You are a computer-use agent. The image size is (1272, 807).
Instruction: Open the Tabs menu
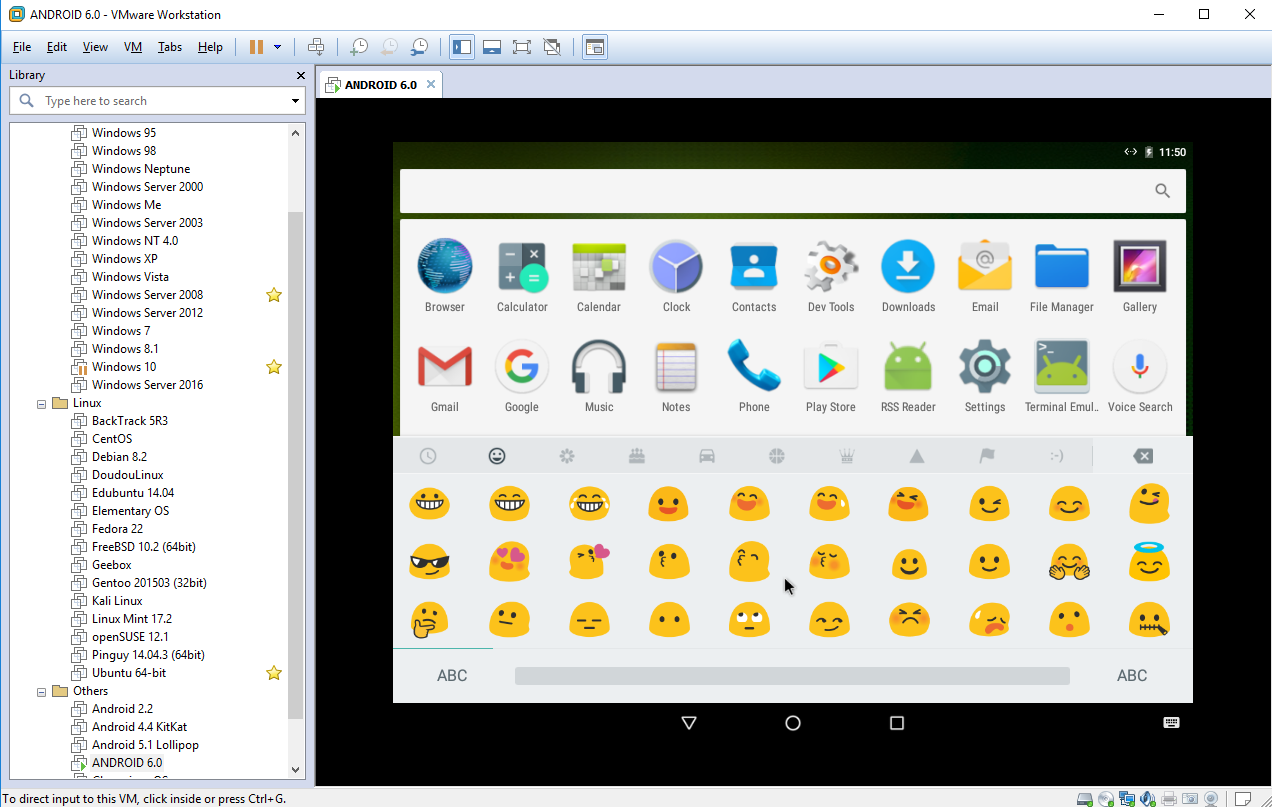click(170, 47)
